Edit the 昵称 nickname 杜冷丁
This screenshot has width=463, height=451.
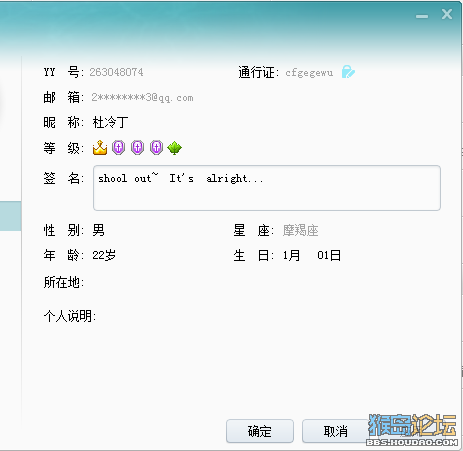tap(110, 122)
